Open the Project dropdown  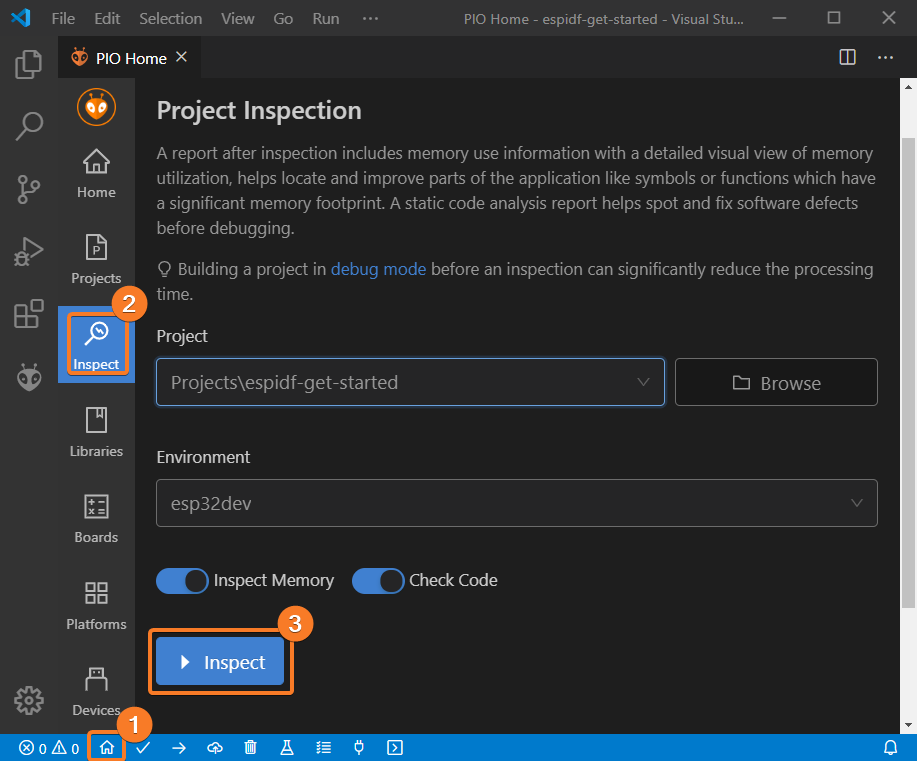(x=410, y=382)
